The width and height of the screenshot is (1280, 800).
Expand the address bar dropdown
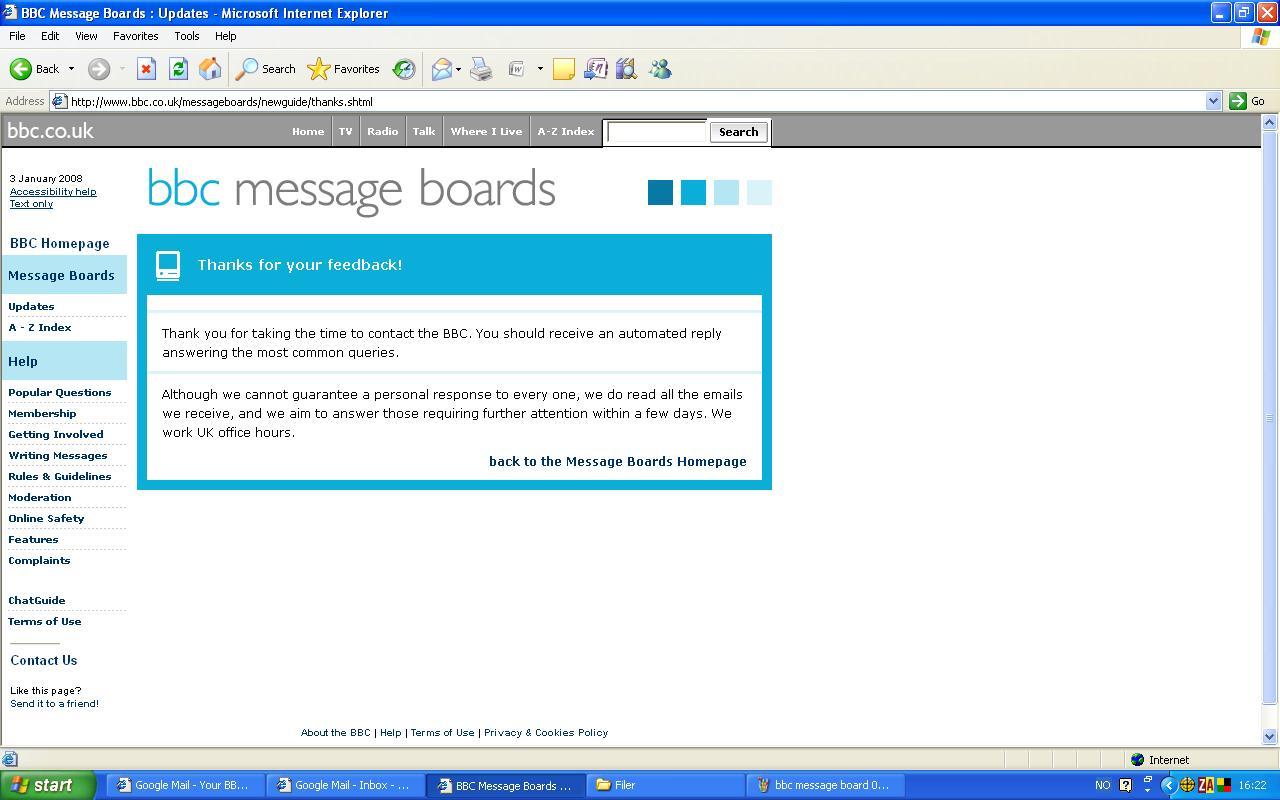click(1213, 101)
